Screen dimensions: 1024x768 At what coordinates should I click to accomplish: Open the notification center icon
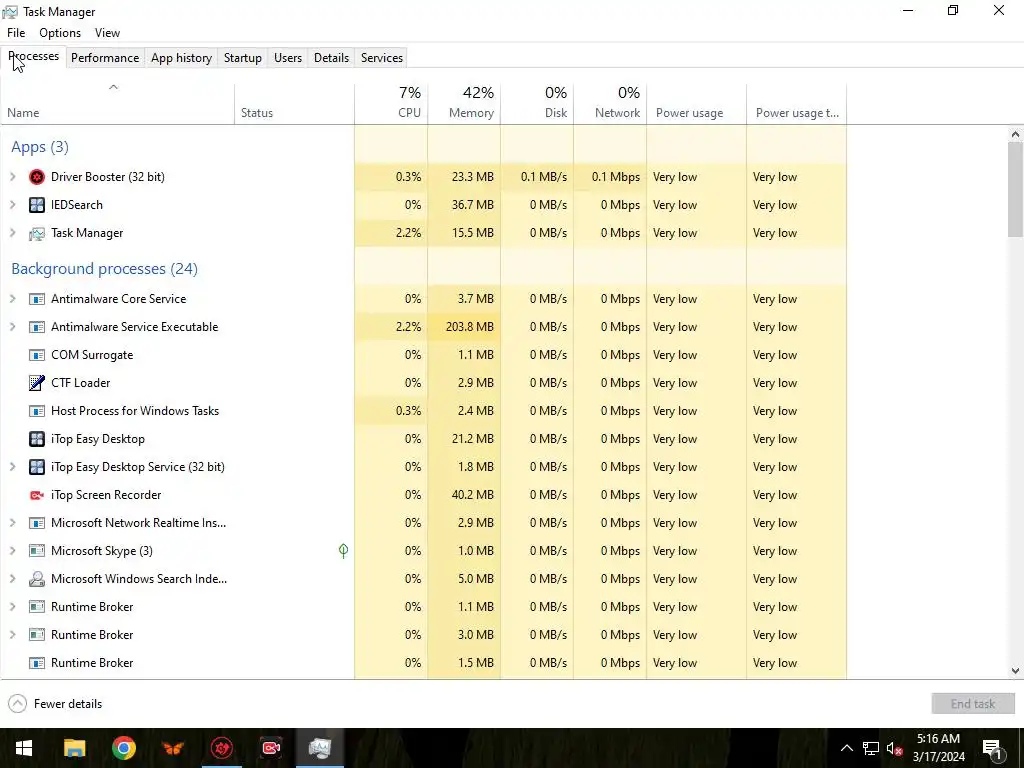click(x=993, y=748)
